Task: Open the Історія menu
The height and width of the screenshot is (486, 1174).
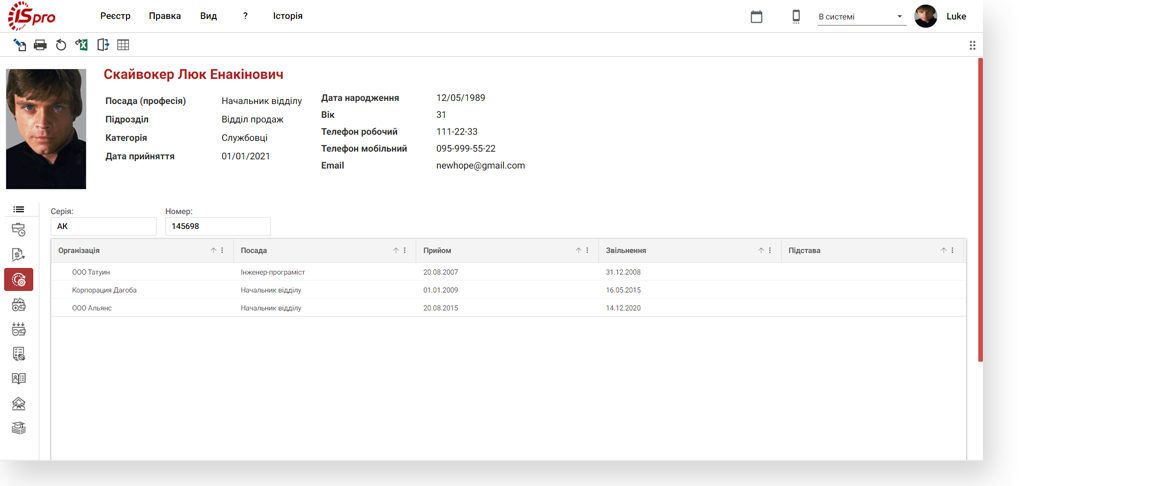Action: pos(288,16)
